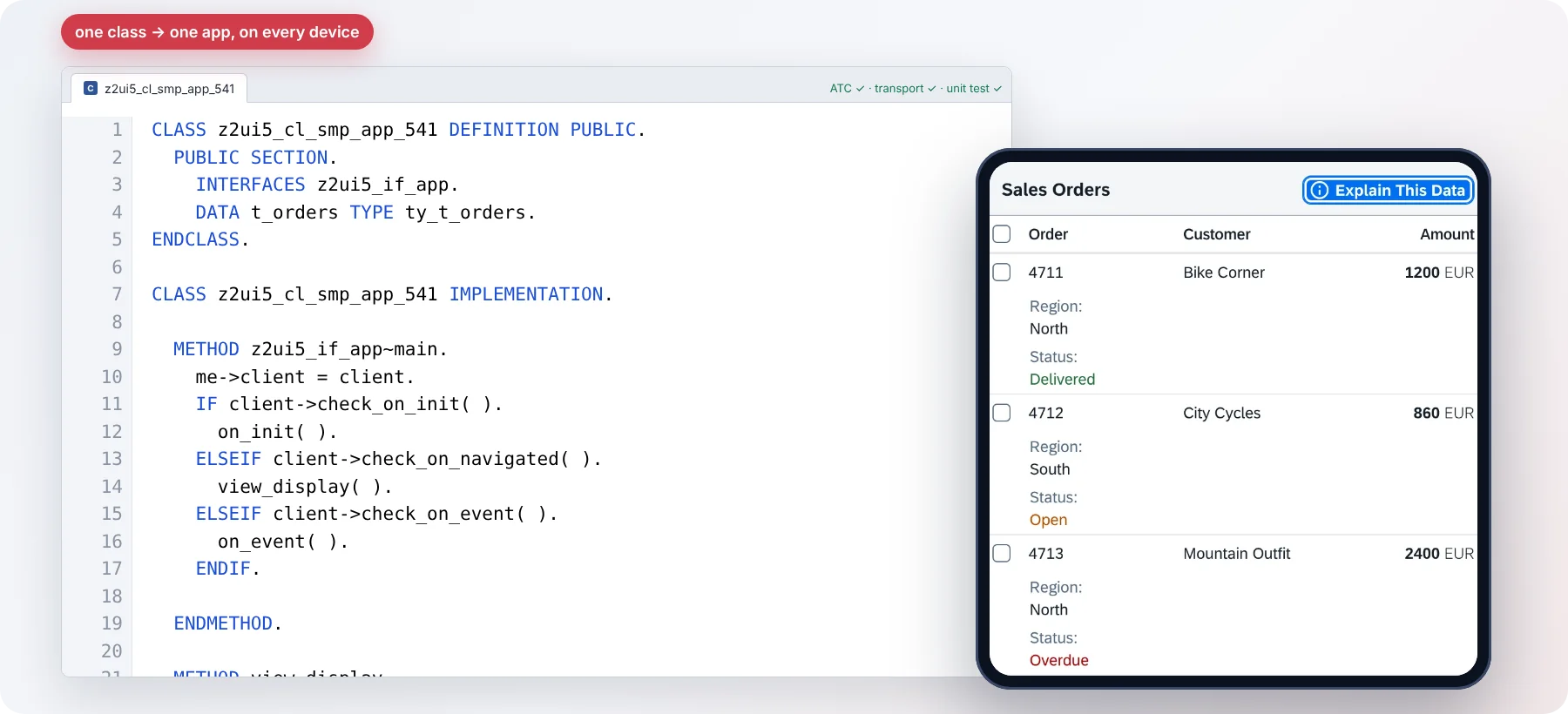Check the box for order 4711
The height and width of the screenshot is (714, 1568).
pyautogui.click(x=1002, y=273)
